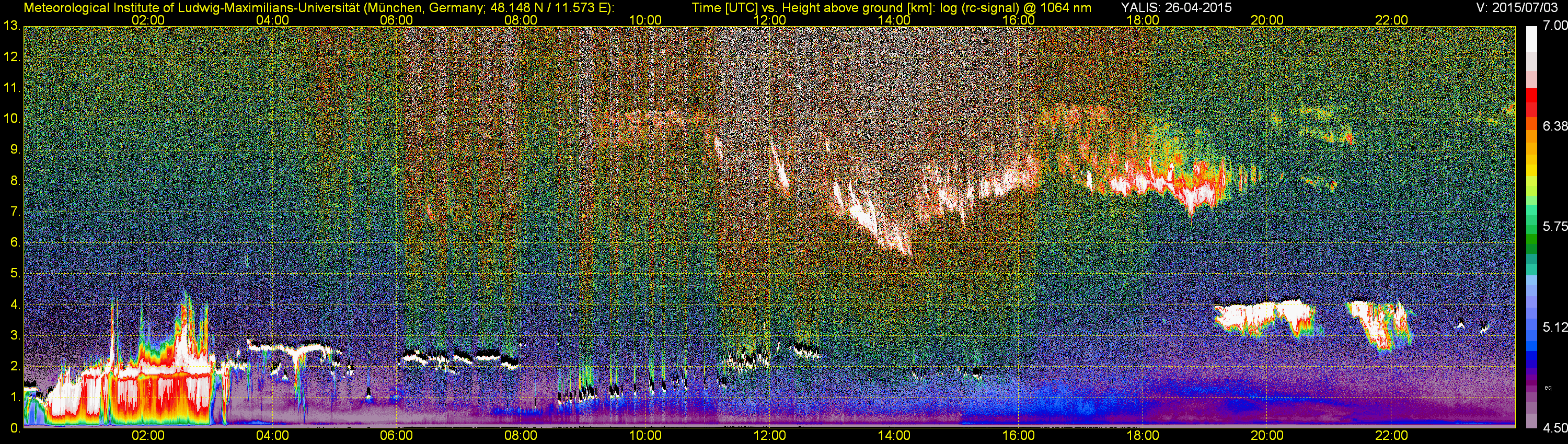Click the 12. km height axis label
Viewport: 1568px width, 444px height.
coord(12,57)
